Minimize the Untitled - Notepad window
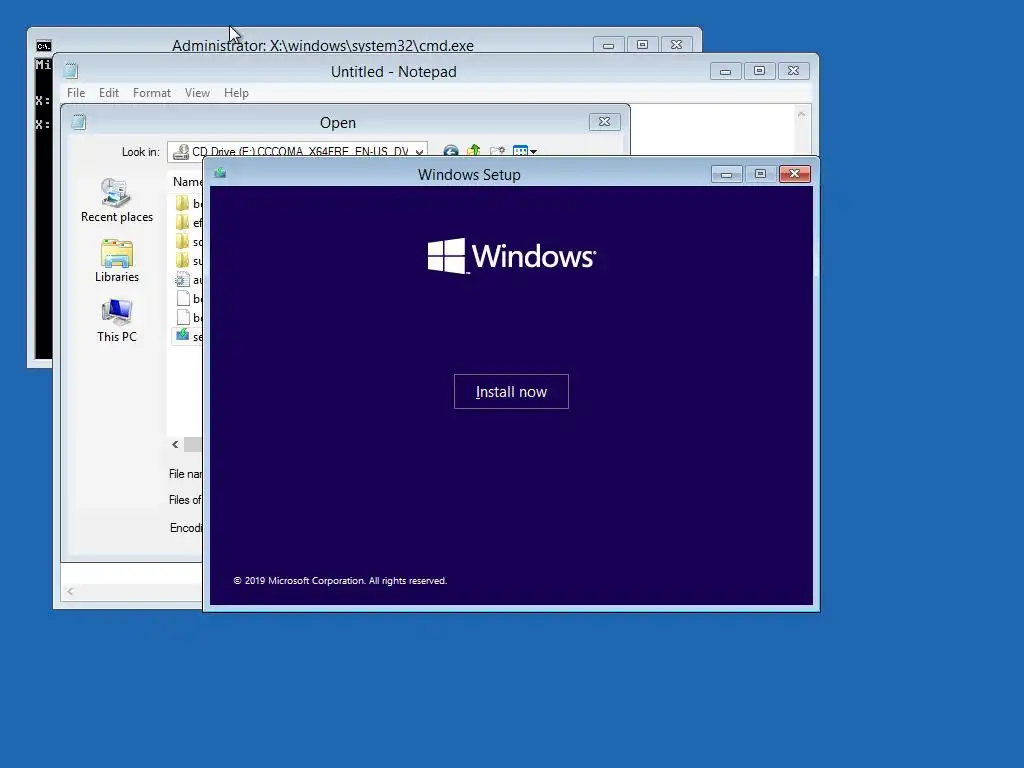1024x768 pixels. click(x=725, y=71)
